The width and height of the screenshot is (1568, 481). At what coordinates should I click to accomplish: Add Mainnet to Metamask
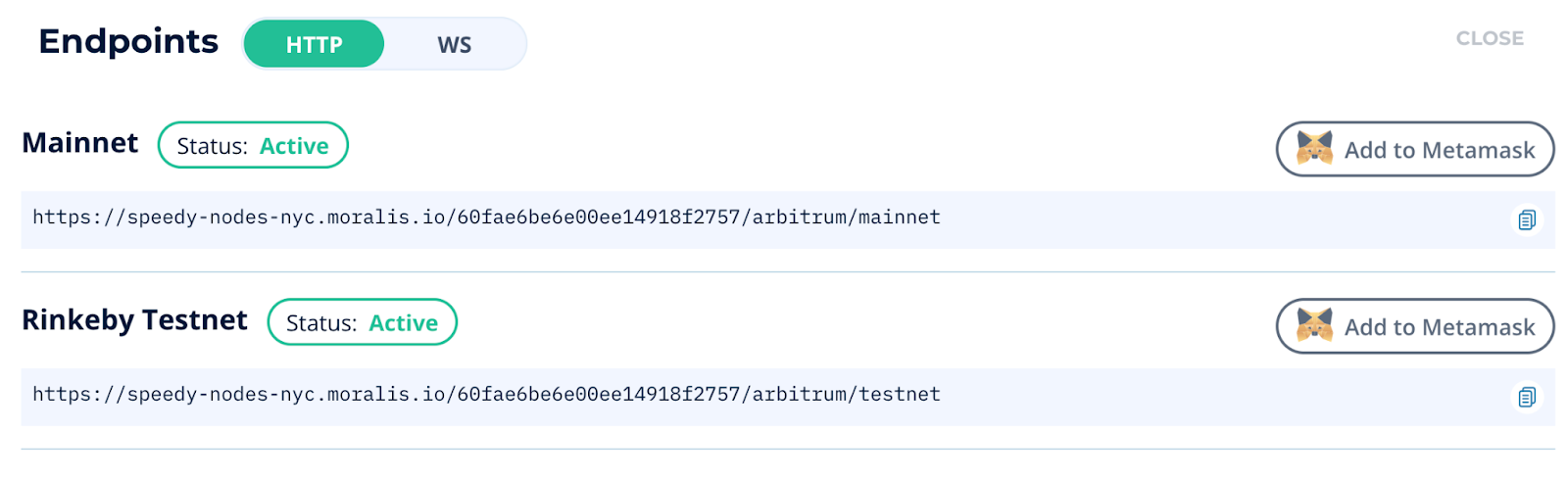tap(1414, 149)
